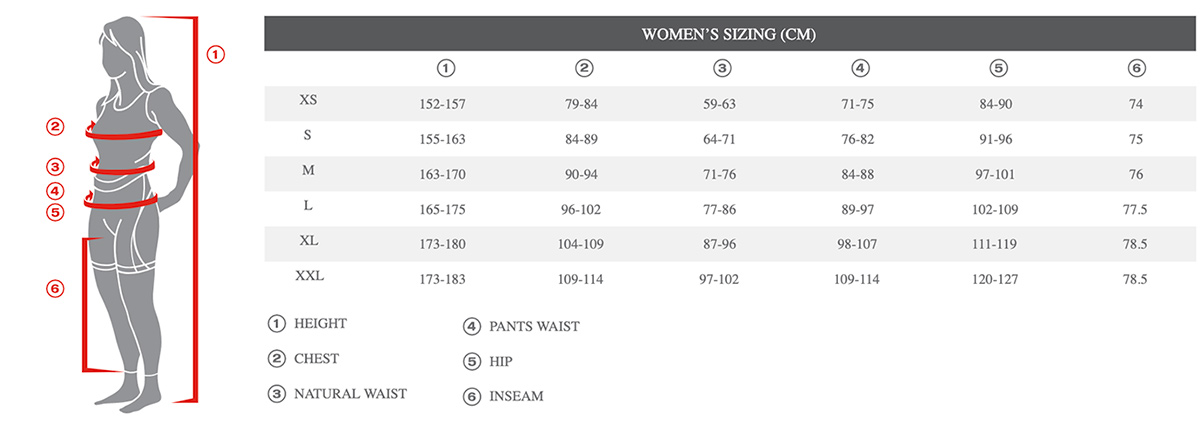Screen dimensions: 1200x431
Task: Click the 120-127 hip cell
Action: (x=997, y=279)
